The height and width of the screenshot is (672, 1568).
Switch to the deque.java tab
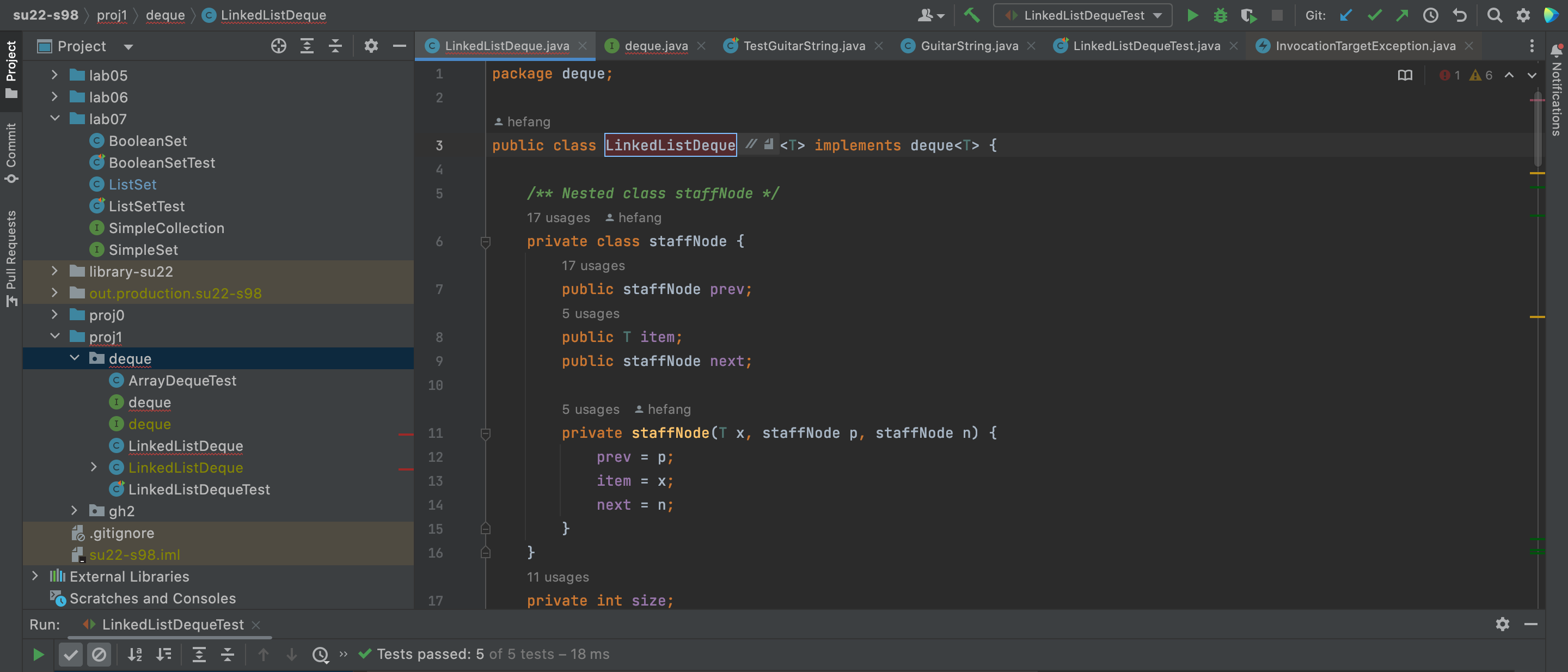pyautogui.click(x=655, y=46)
